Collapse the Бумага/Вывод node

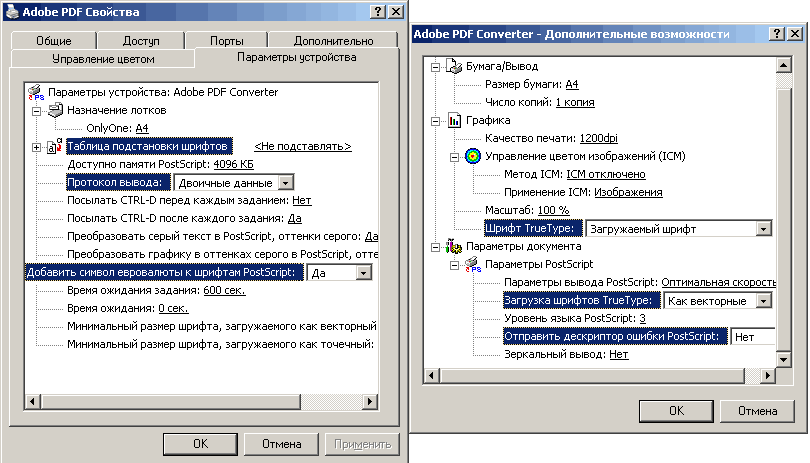point(435,67)
